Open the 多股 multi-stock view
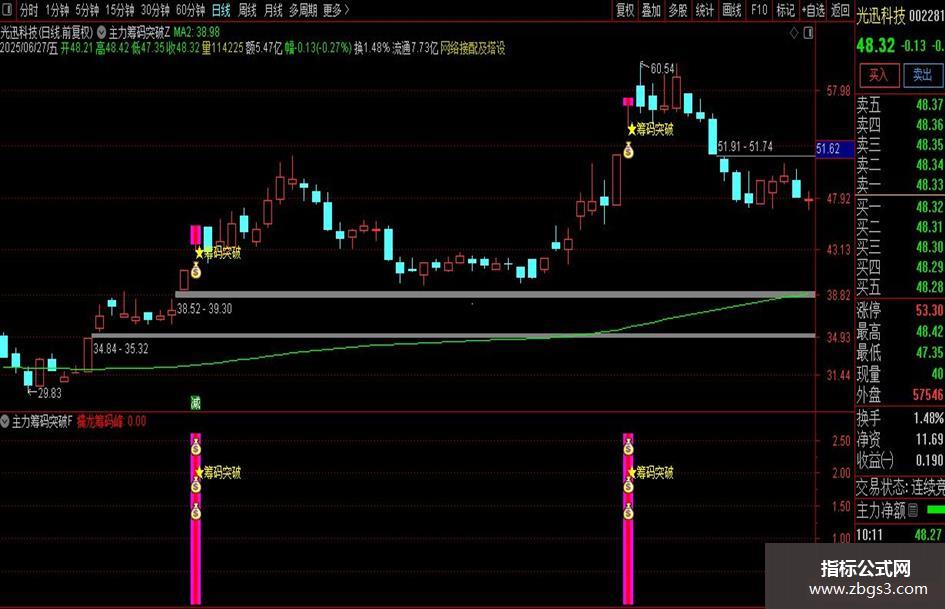 coord(678,10)
